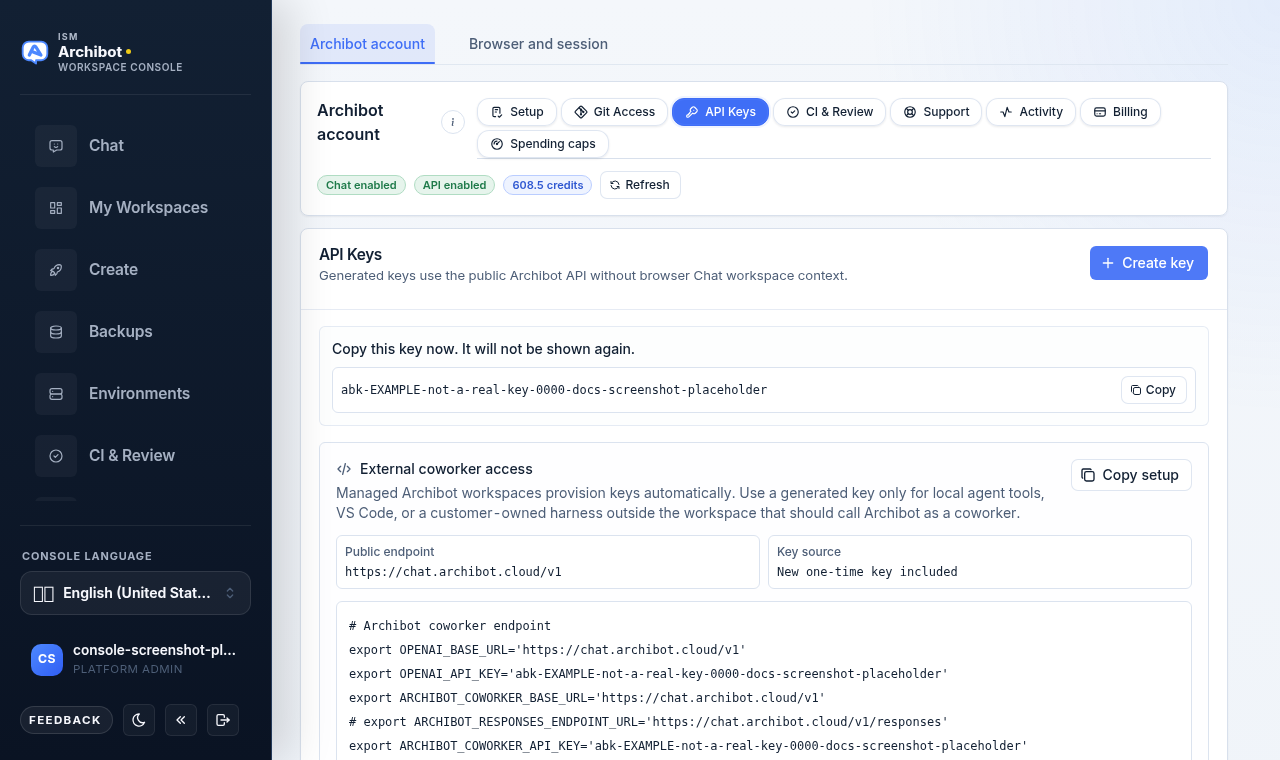Open the Console Language dropdown

[x=135, y=593]
